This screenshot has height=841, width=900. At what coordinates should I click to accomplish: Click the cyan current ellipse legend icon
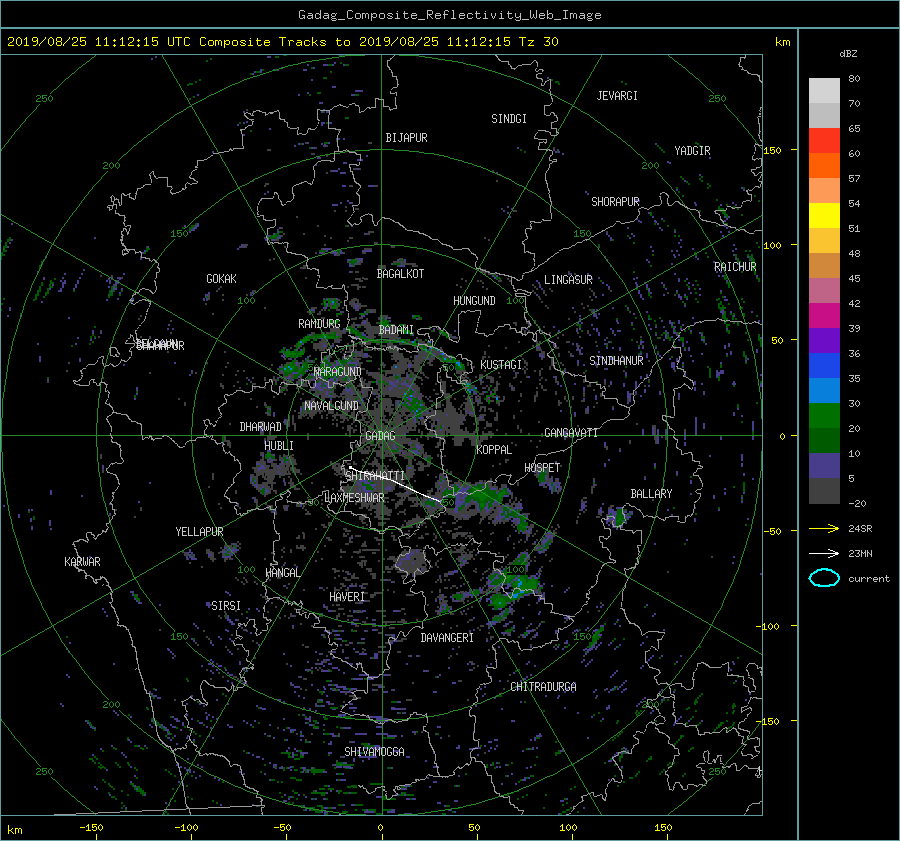[824, 578]
